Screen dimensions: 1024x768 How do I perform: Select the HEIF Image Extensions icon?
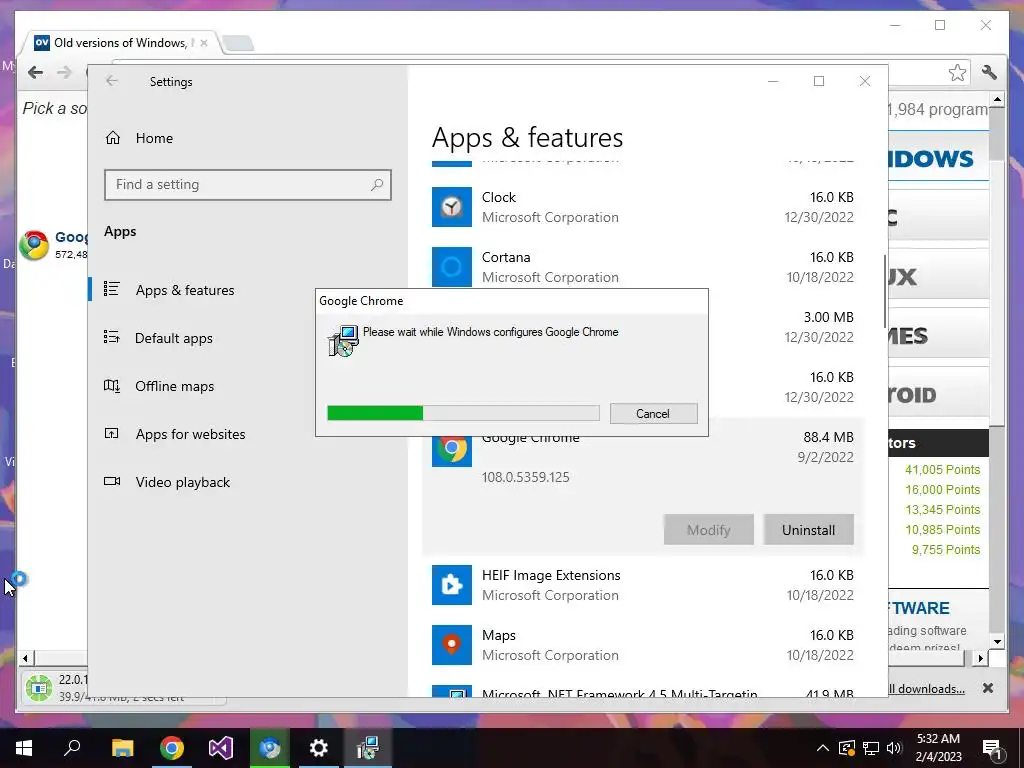tap(451, 585)
